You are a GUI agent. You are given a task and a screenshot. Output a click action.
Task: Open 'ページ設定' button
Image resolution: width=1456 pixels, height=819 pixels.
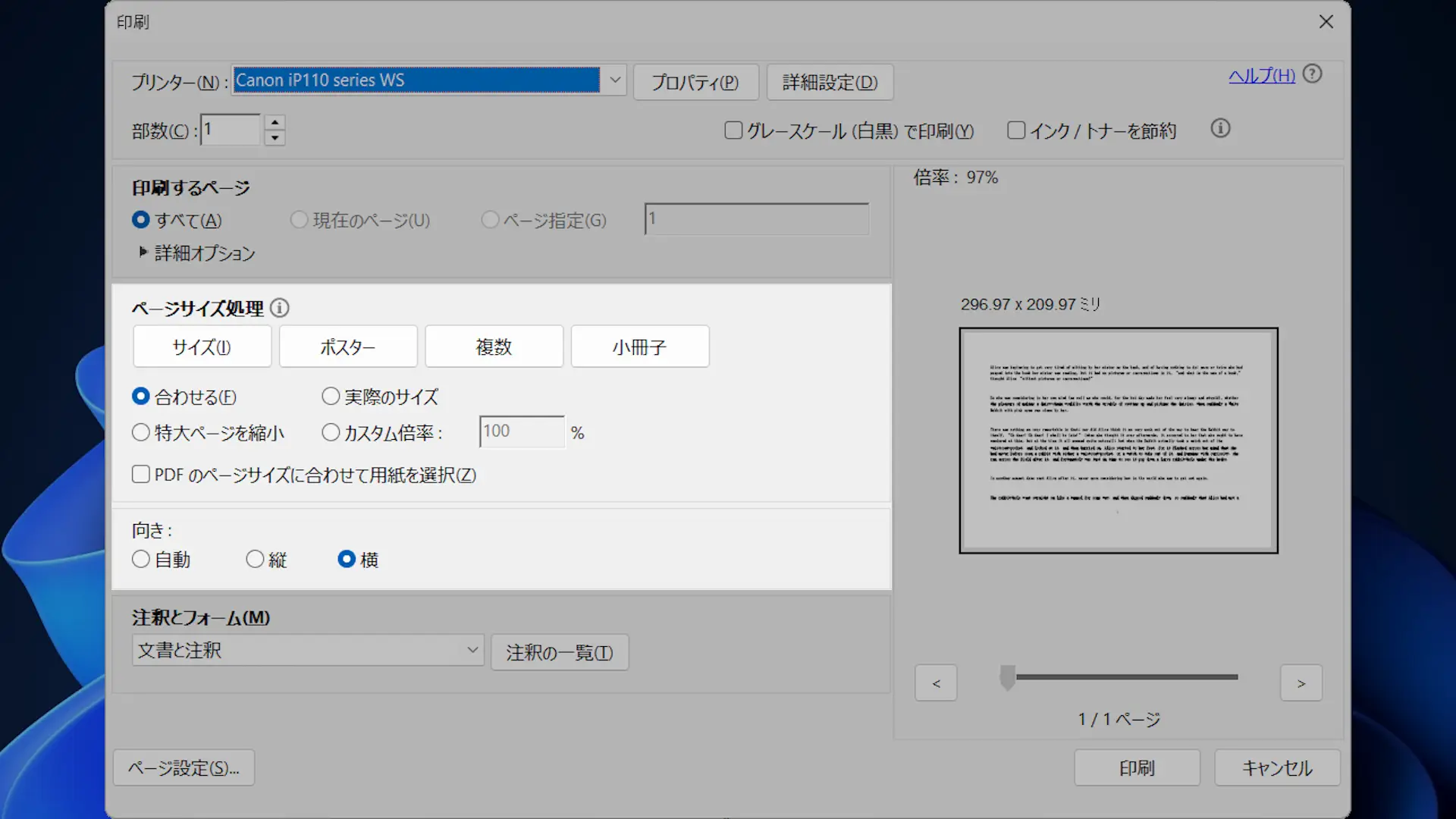[x=184, y=768]
